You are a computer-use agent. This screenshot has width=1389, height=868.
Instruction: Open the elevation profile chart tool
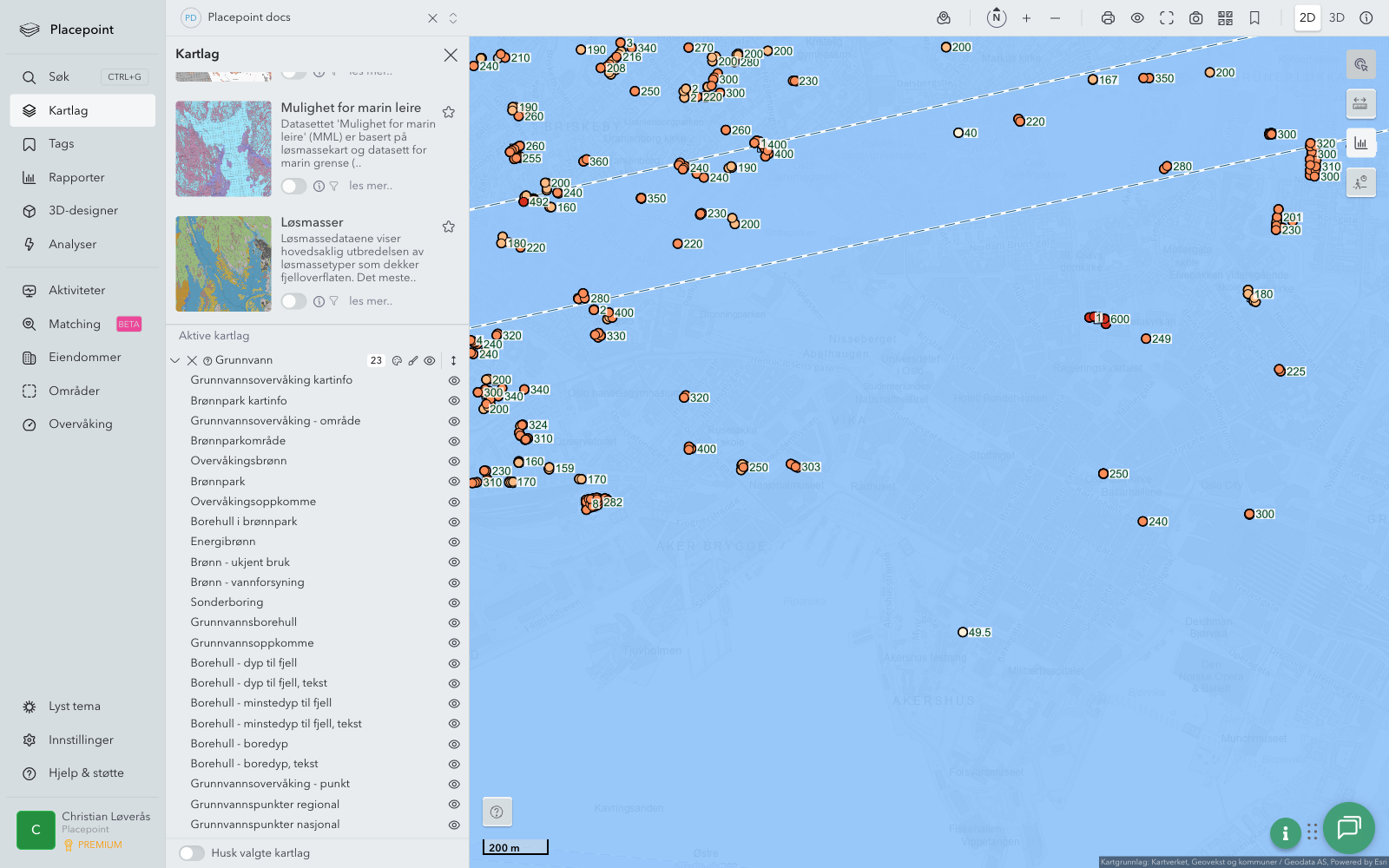(1360, 143)
